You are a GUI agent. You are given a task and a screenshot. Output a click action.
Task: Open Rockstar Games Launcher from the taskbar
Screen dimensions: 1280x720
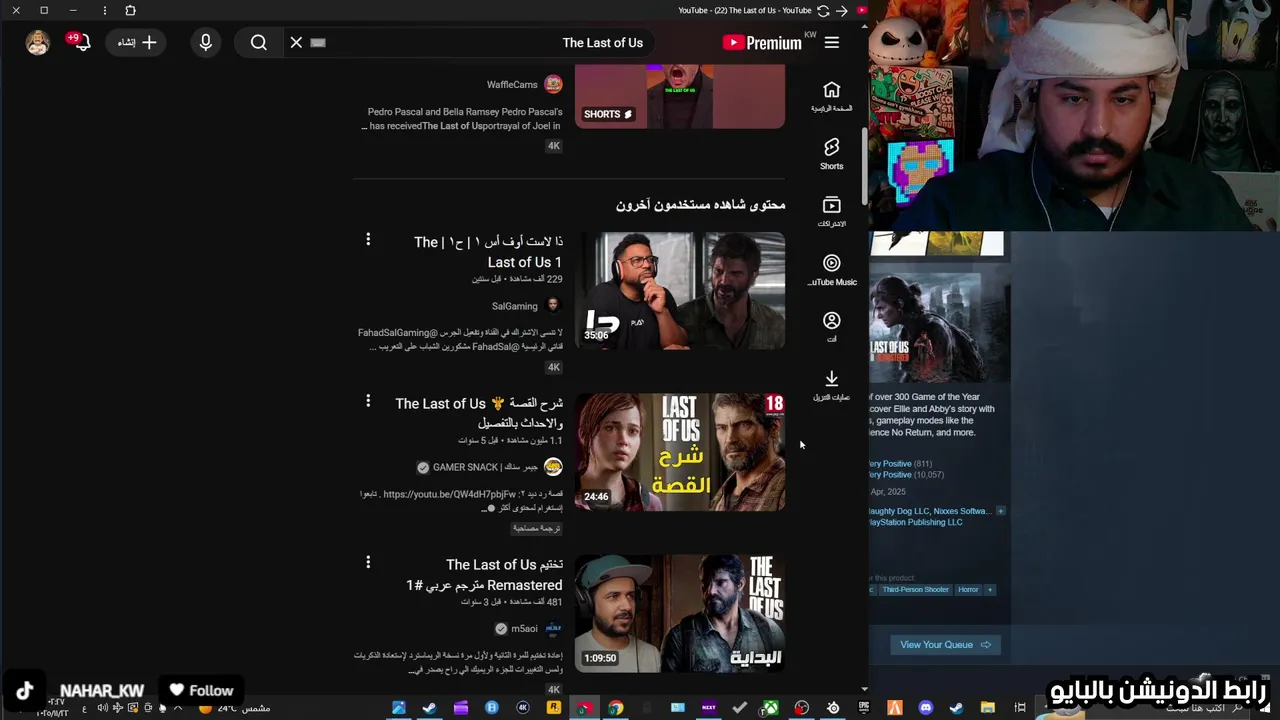coord(553,708)
